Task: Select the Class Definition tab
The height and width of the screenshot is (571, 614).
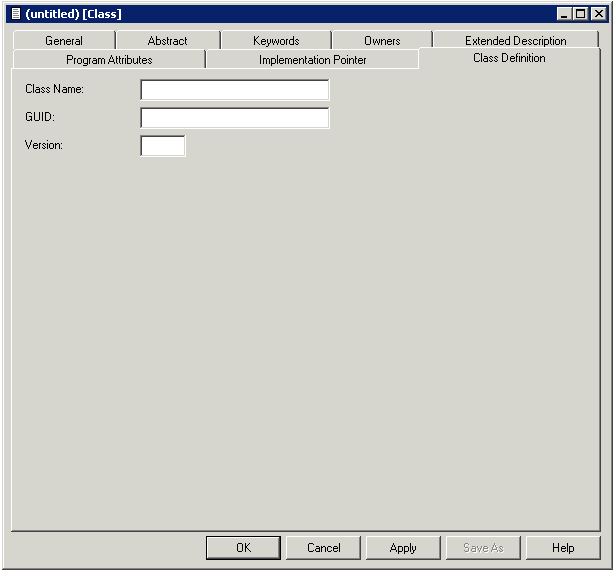Action: pyautogui.click(x=509, y=58)
